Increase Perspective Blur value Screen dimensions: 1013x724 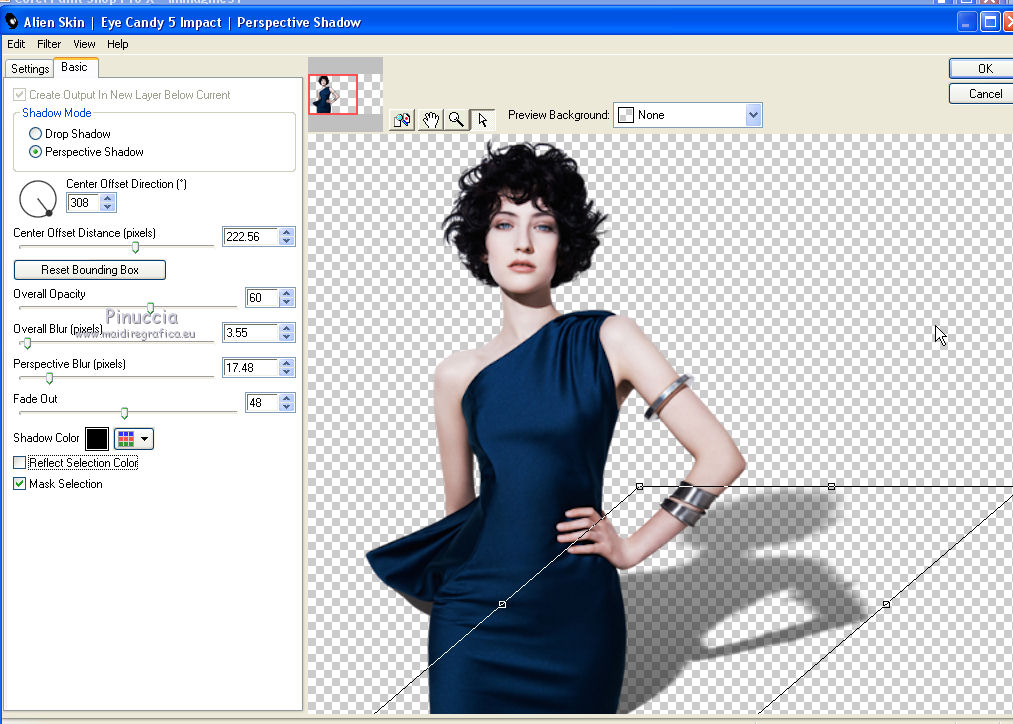(287, 363)
